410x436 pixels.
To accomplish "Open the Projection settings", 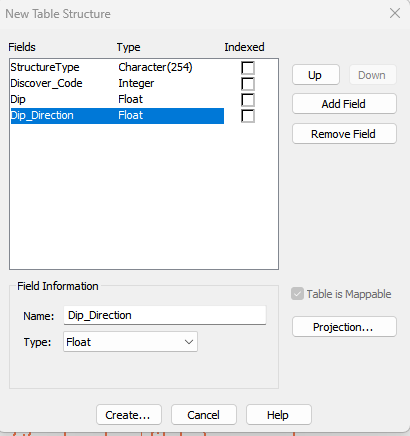I will 344,327.
